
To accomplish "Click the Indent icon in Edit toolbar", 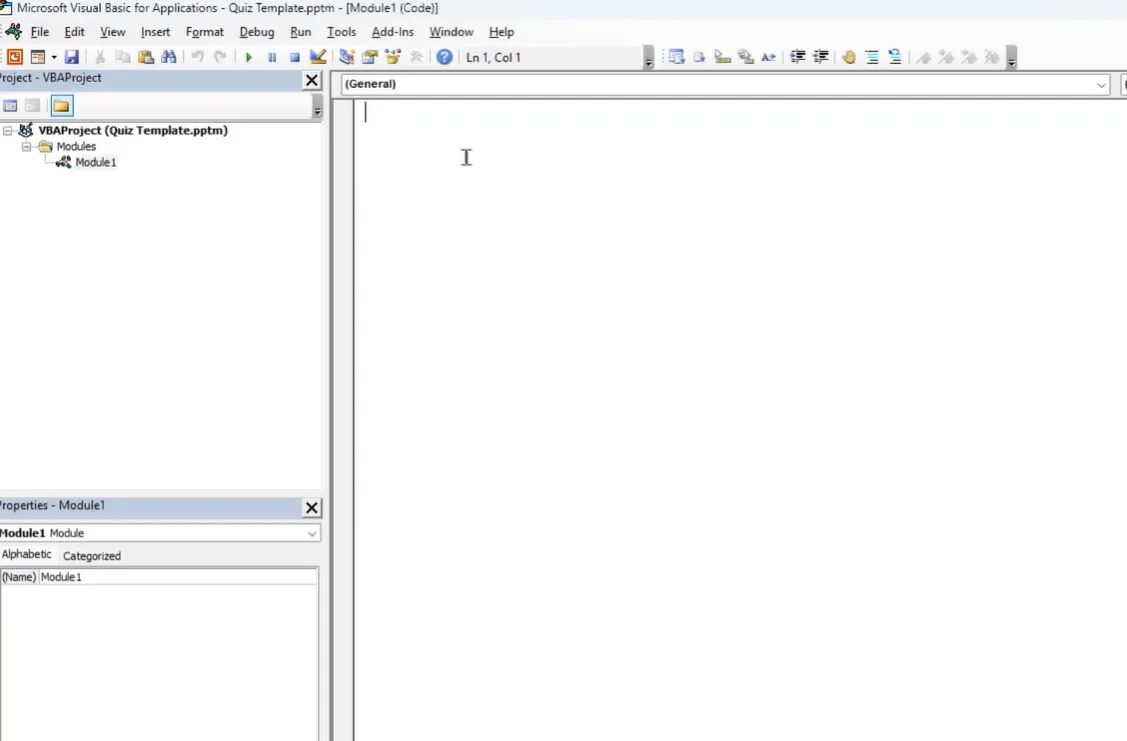I will pyautogui.click(x=798, y=57).
